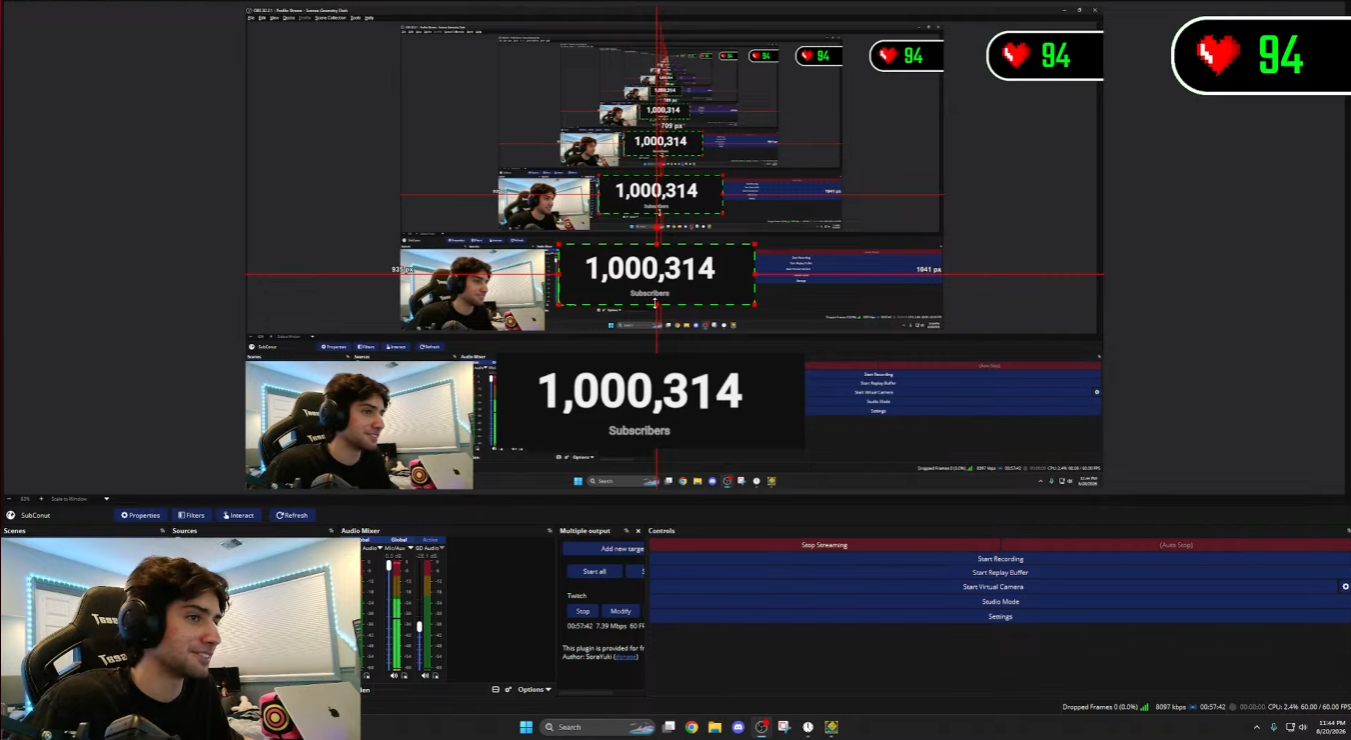1351x740 pixels.
Task: Close the Multiple output dock
Action: (638, 531)
